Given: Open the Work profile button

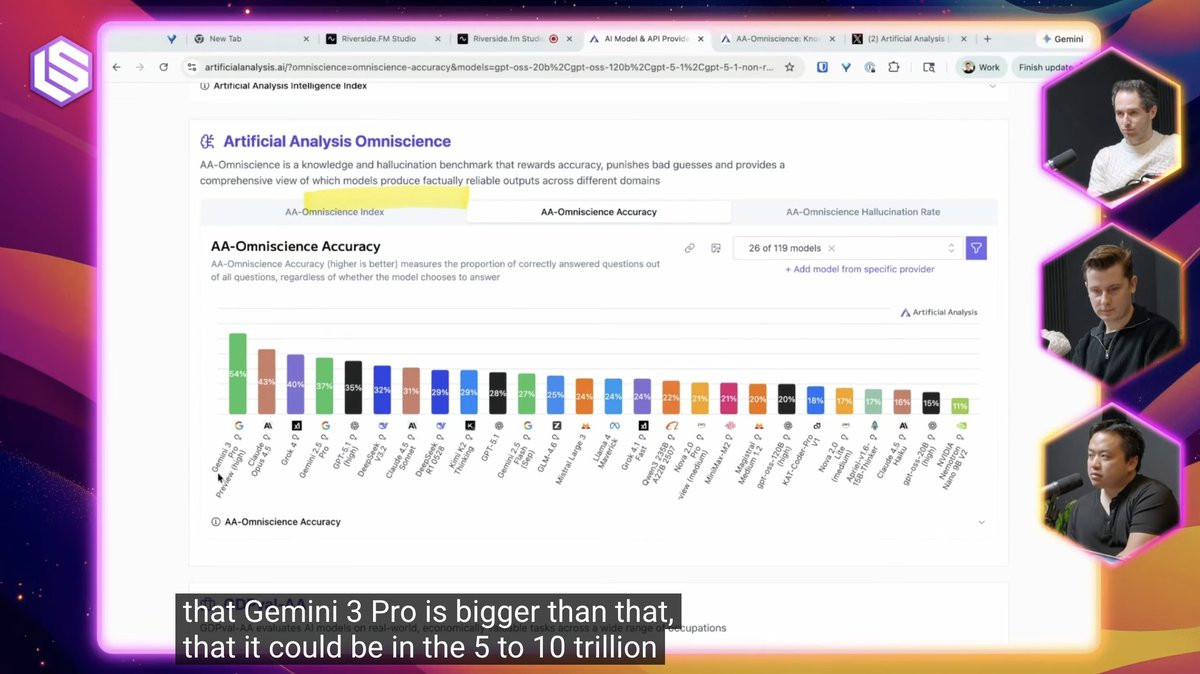Looking at the screenshot, I should tap(981, 67).
